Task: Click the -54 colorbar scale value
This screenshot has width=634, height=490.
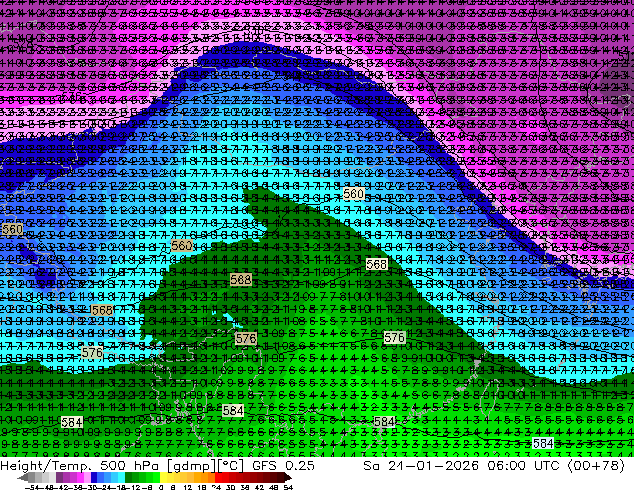Action: [33, 487]
